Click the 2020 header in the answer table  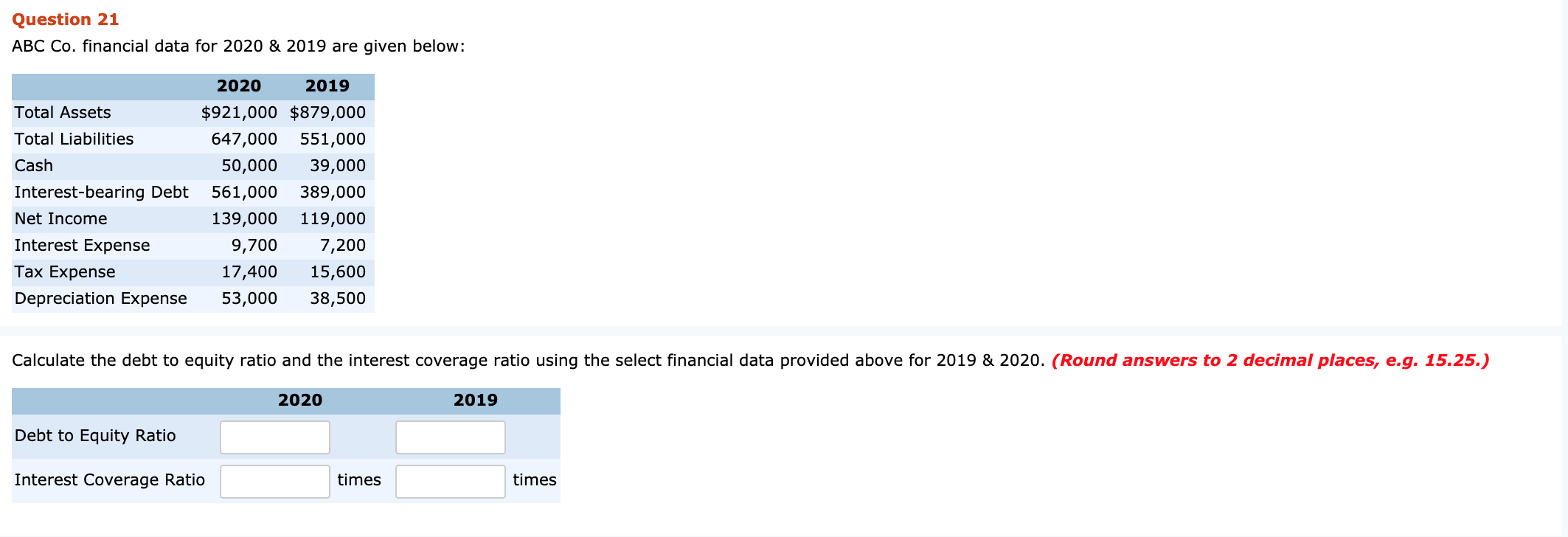[x=300, y=400]
